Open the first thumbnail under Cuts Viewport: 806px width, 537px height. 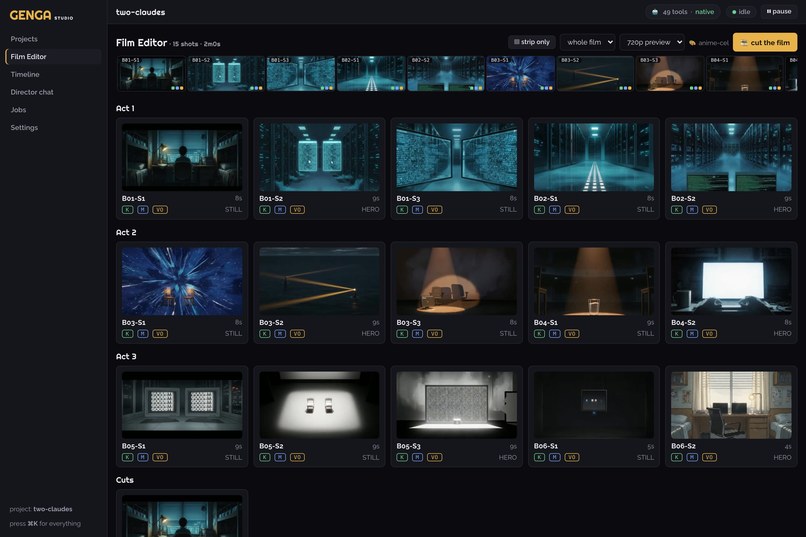(182, 516)
